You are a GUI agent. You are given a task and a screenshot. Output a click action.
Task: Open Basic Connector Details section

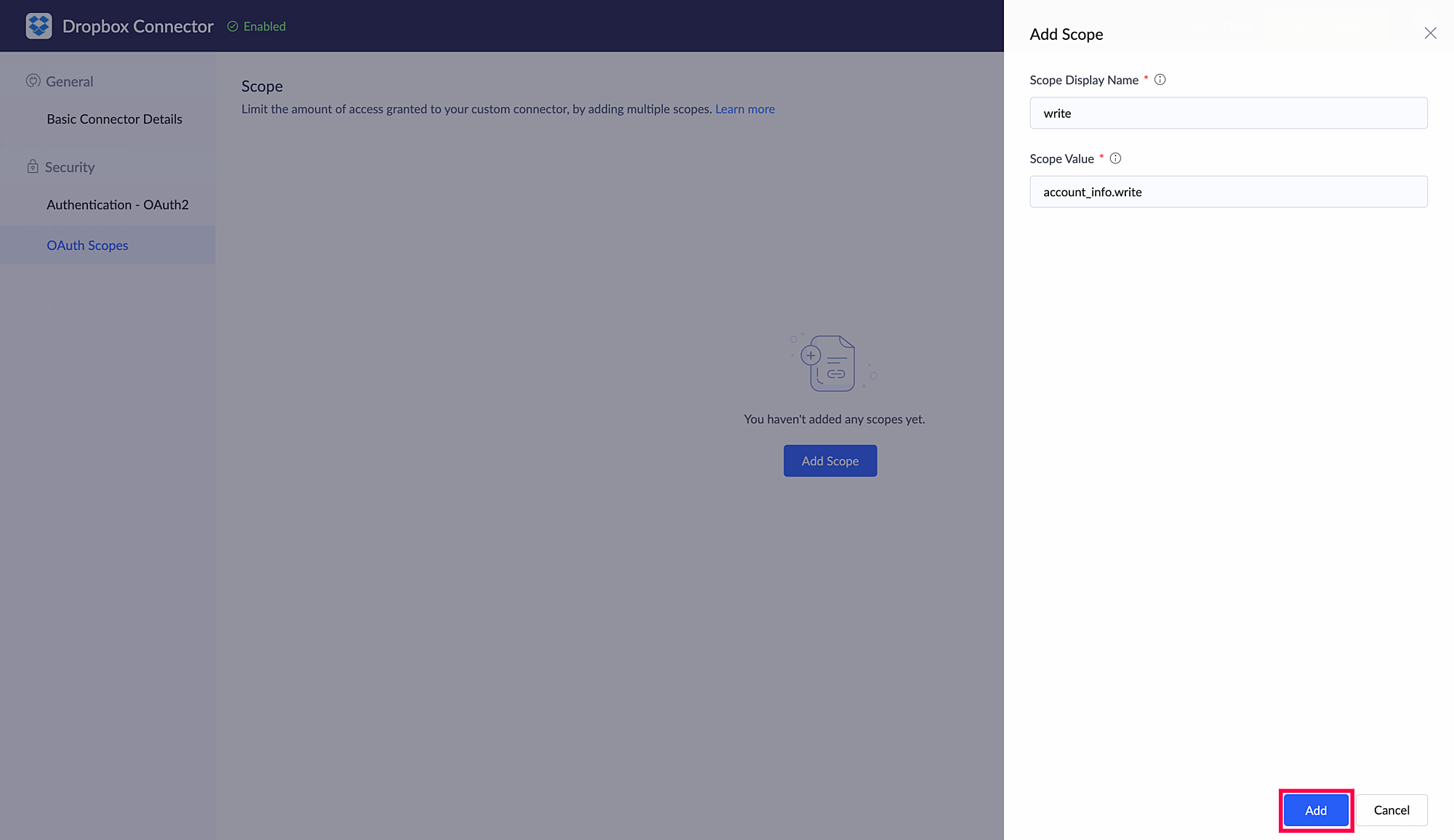(114, 119)
